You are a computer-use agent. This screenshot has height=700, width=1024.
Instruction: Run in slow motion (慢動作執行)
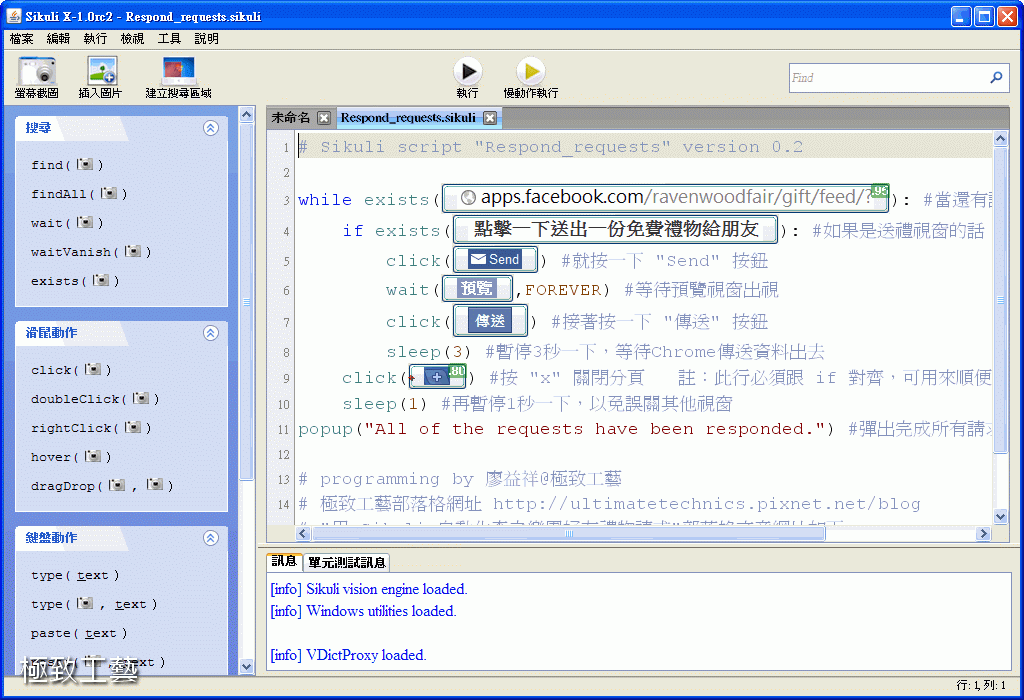click(531, 71)
